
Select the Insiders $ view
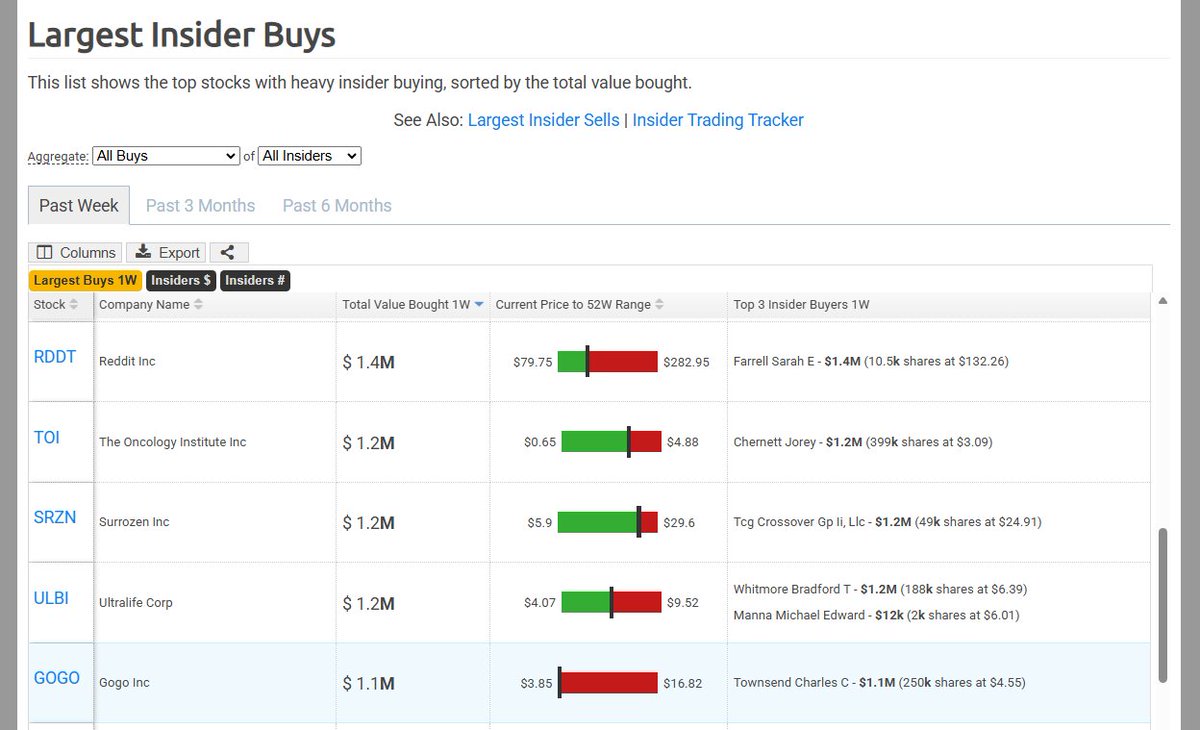[x=181, y=281]
